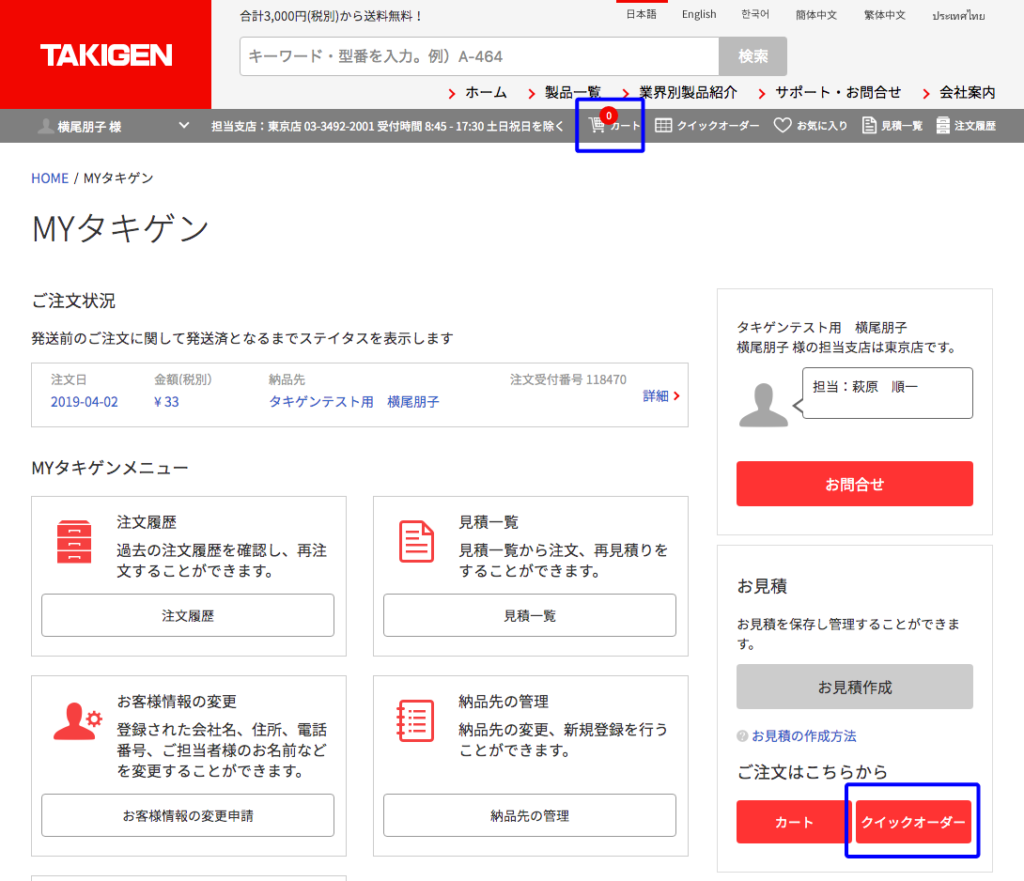Click the ¥33 amount link
The image size is (1024, 881).
(x=166, y=402)
